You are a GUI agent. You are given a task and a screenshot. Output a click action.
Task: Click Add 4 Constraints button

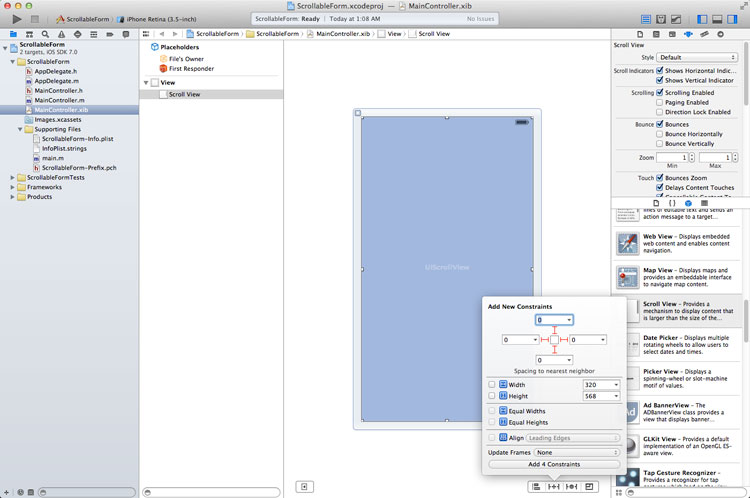pos(554,464)
